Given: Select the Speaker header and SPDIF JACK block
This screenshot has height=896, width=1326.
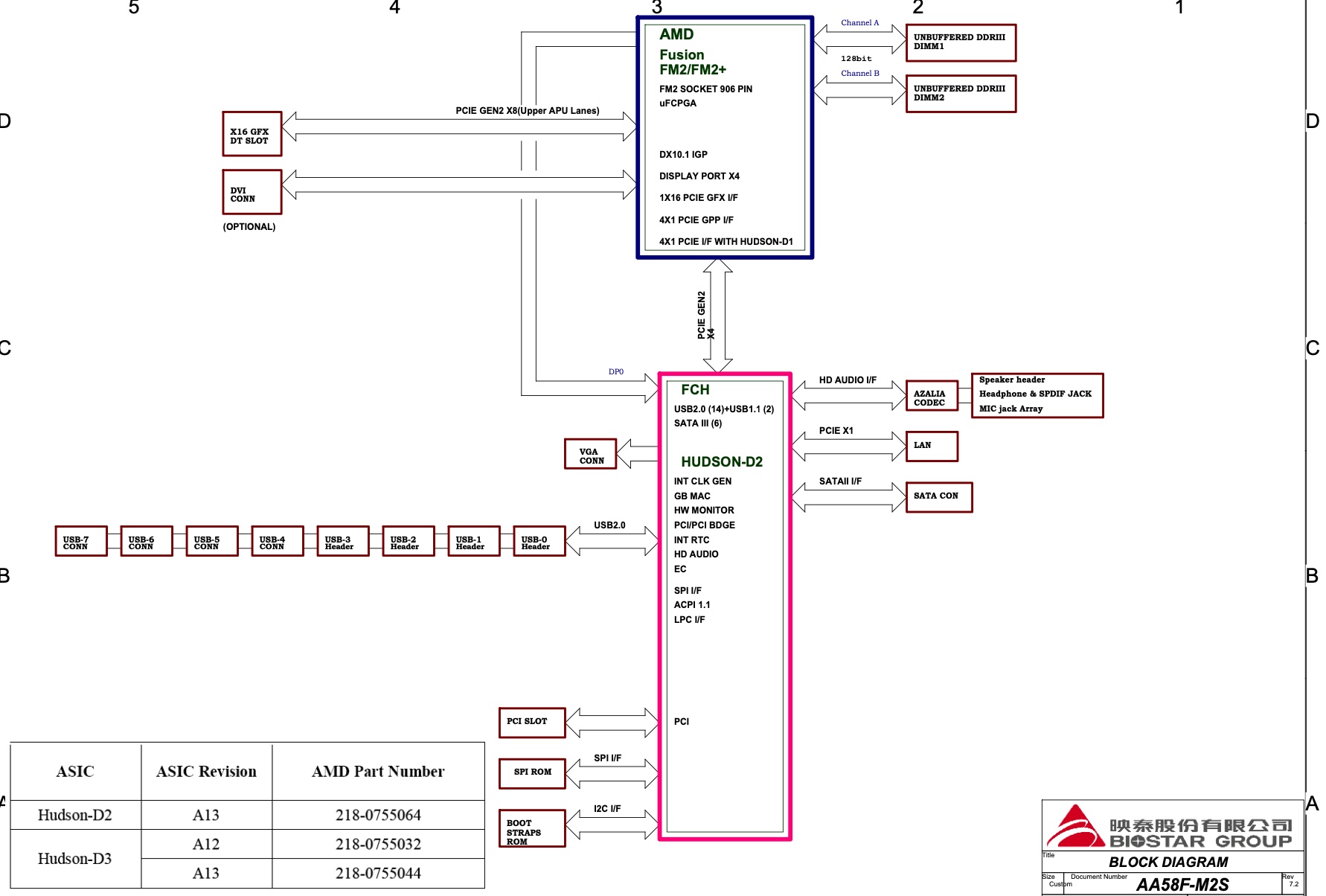Looking at the screenshot, I should [x=1036, y=394].
